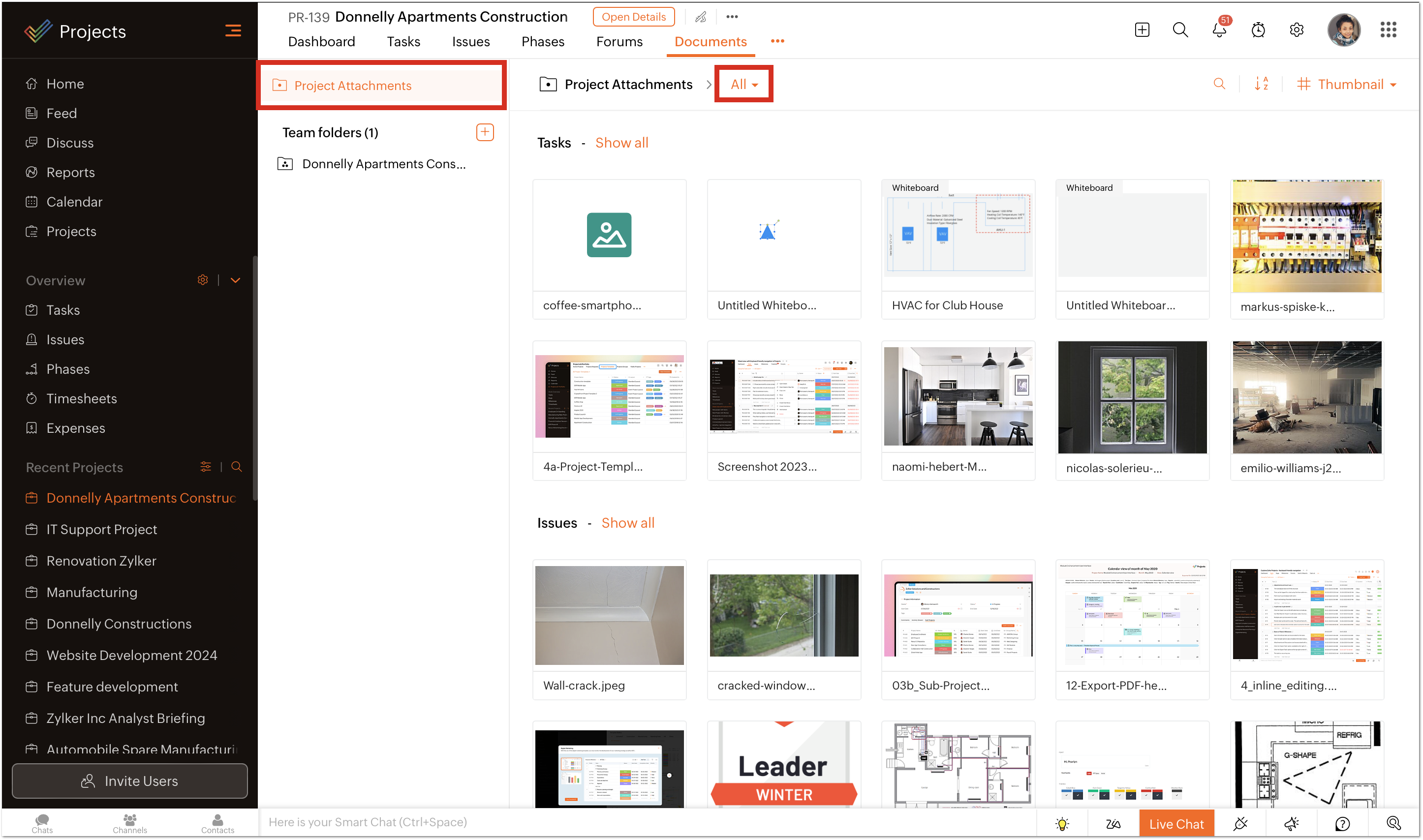Click the sort A-Z icon in documents toolbar
Image resolution: width=1423 pixels, height=840 pixels.
(1261, 84)
